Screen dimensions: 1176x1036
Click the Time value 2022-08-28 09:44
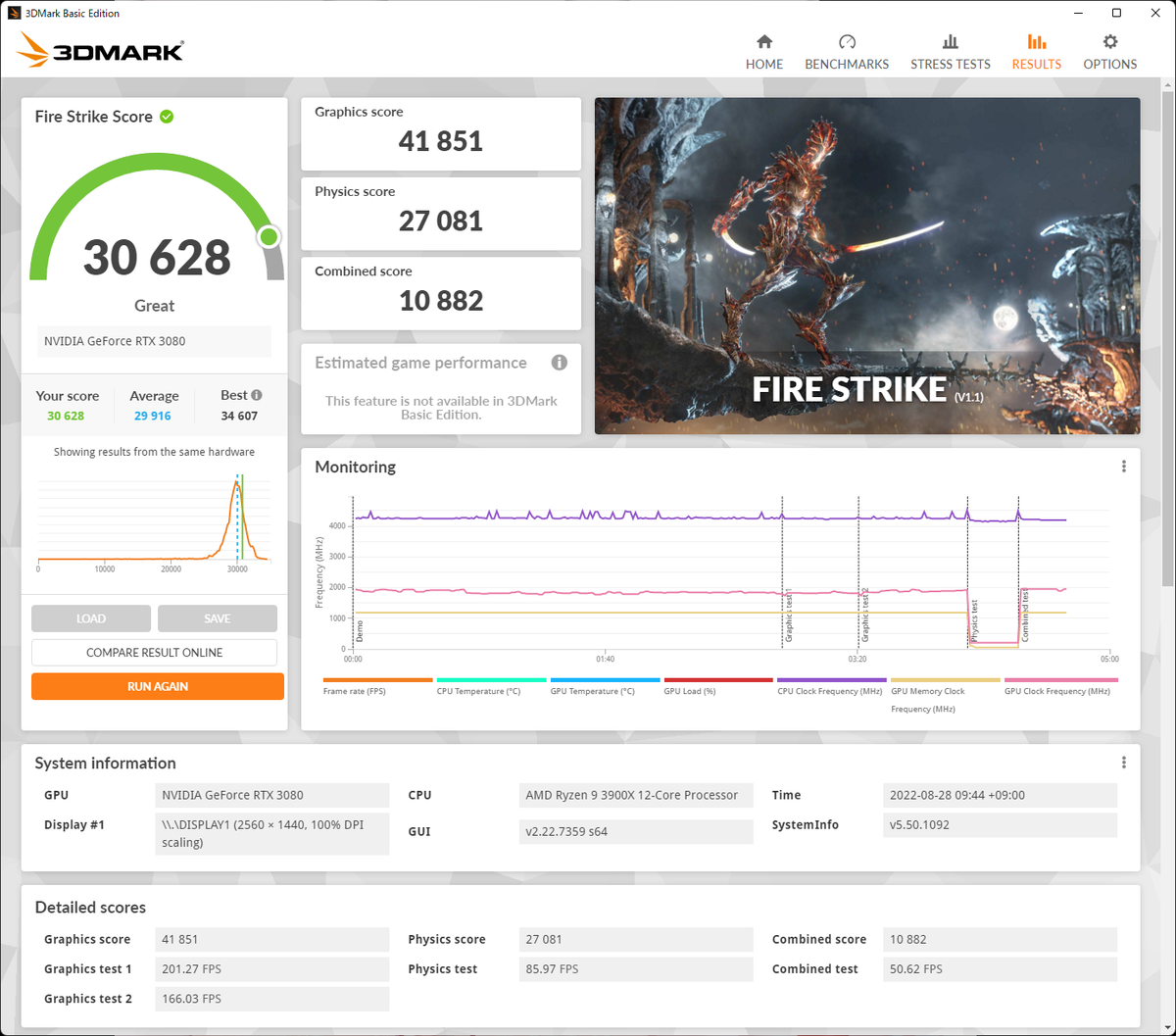(x=1000, y=795)
